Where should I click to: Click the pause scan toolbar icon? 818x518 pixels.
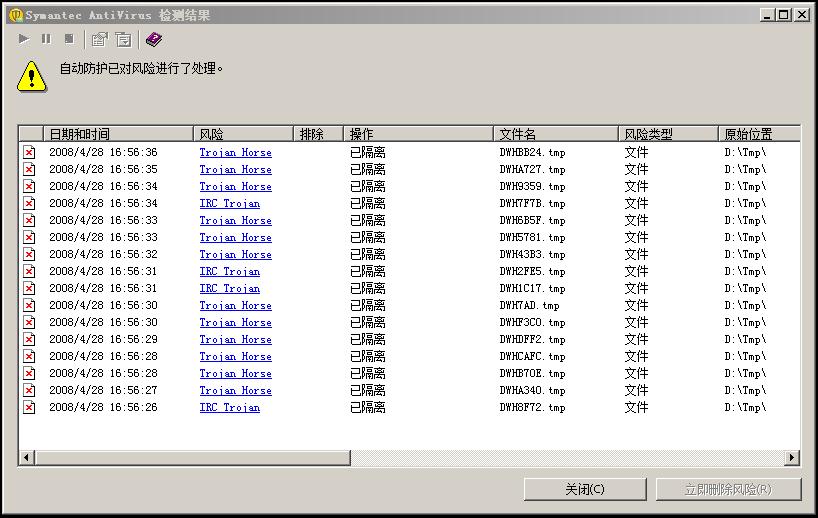click(x=46, y=39)
